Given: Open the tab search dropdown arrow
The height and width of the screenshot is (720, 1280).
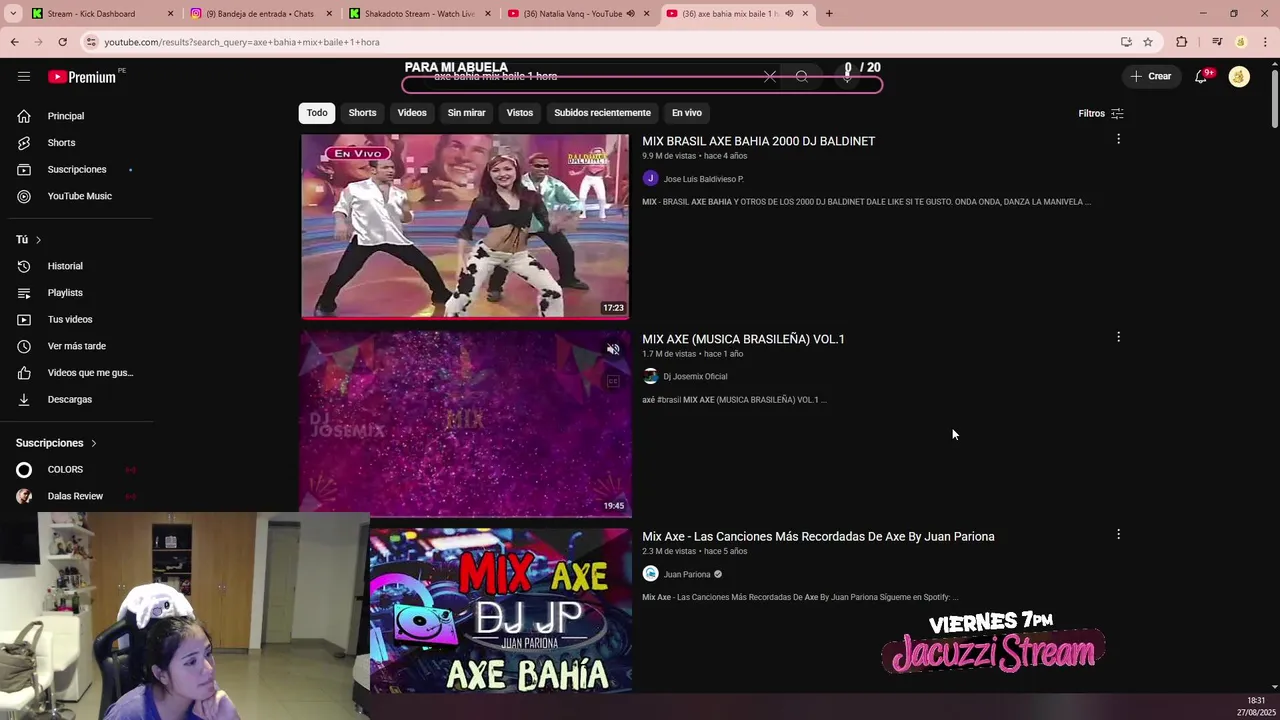Looking at the screenshot, I should click(13, 14).
